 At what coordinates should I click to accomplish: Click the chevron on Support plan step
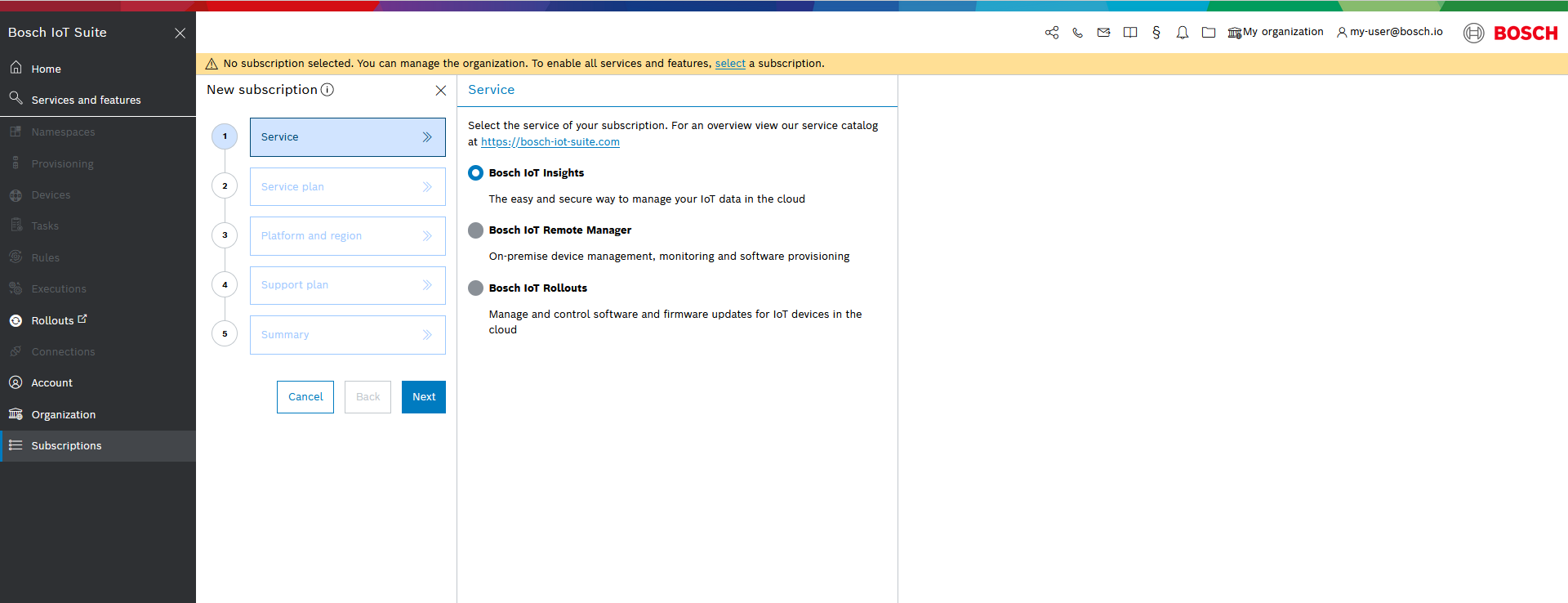[x=427, y=285]
